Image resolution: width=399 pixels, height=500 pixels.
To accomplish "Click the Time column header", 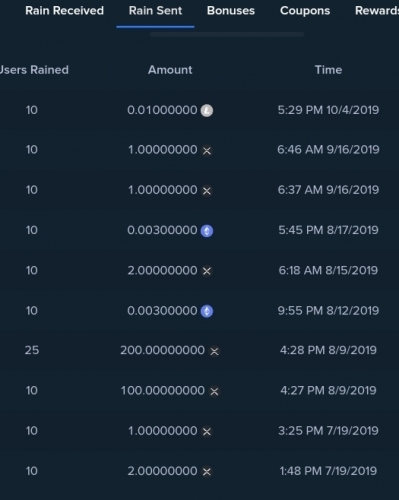I will pos(328,70).
